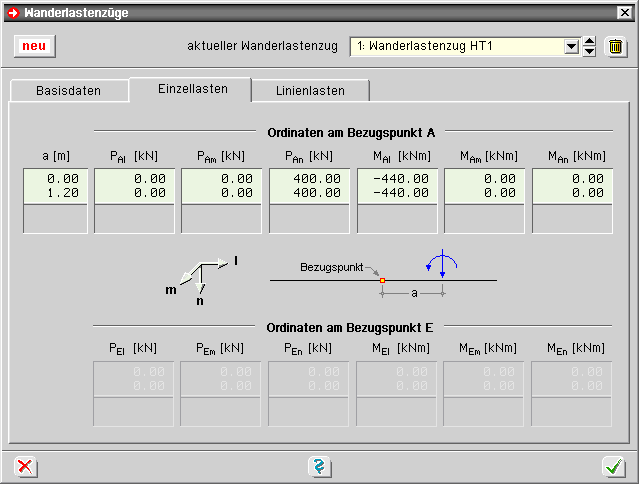Click first-row 0.00 in PAm column
The width and height of the screenshot is (639, 484).
(x=223, y=179)
